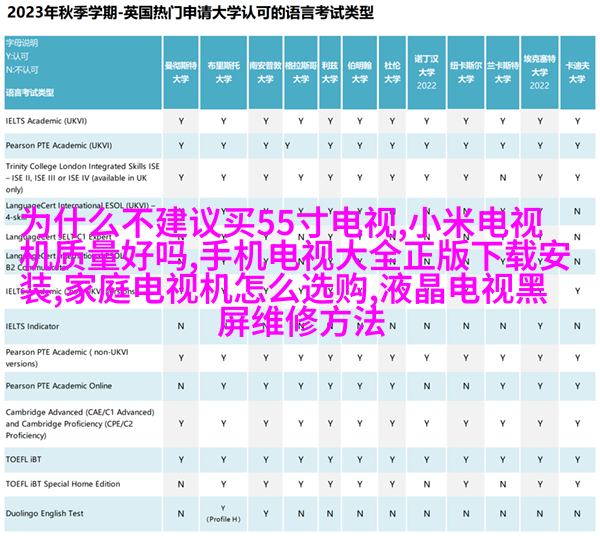Click the N:不认可 legend line

point(22,70)
